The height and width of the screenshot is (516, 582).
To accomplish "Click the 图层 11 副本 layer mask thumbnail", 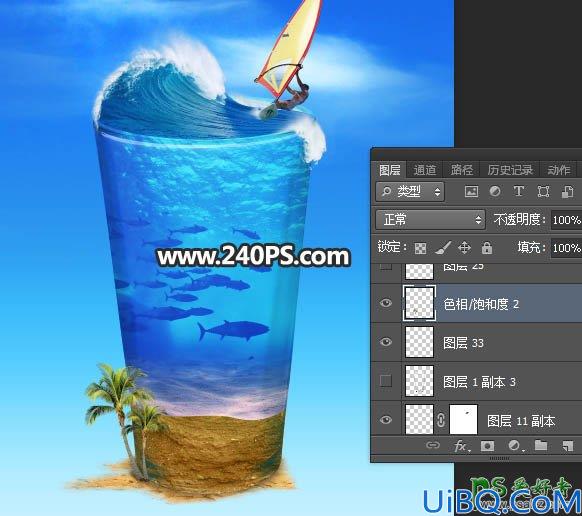I will point(463,420).
